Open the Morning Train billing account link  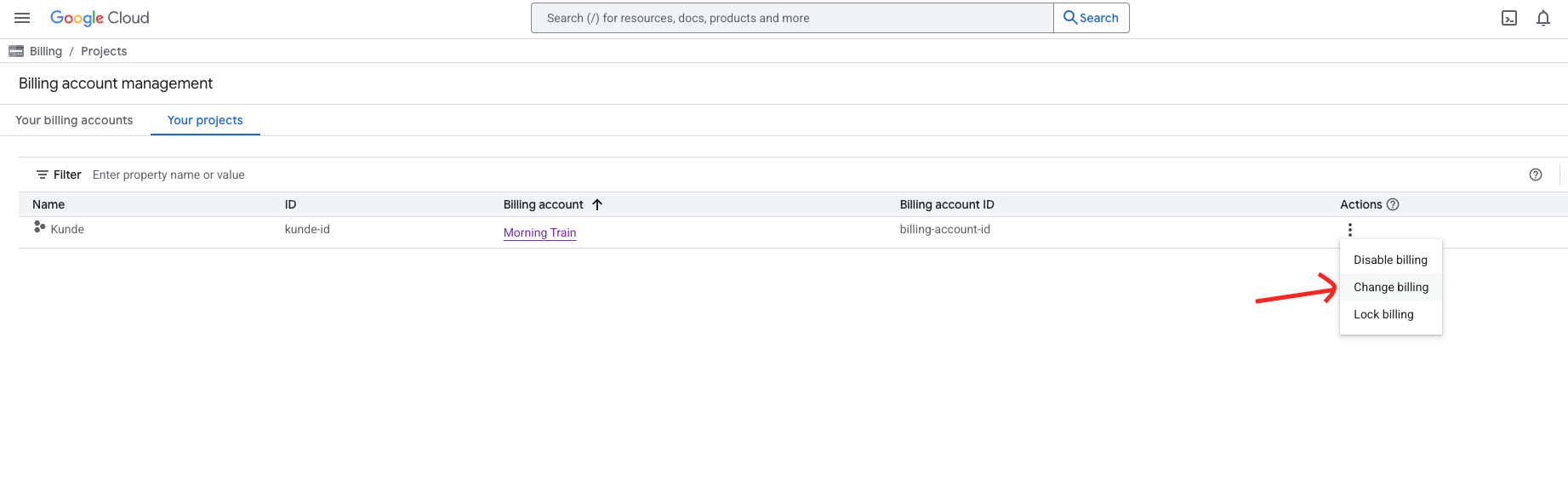coord(539,232)
